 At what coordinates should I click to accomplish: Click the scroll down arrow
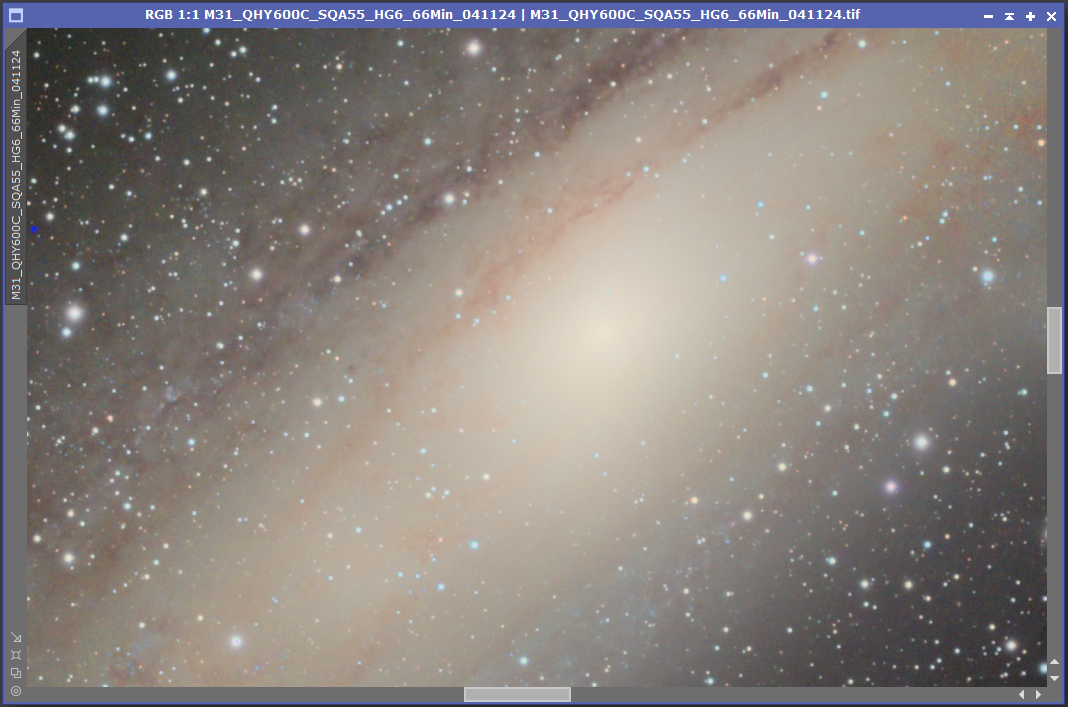1054,678
